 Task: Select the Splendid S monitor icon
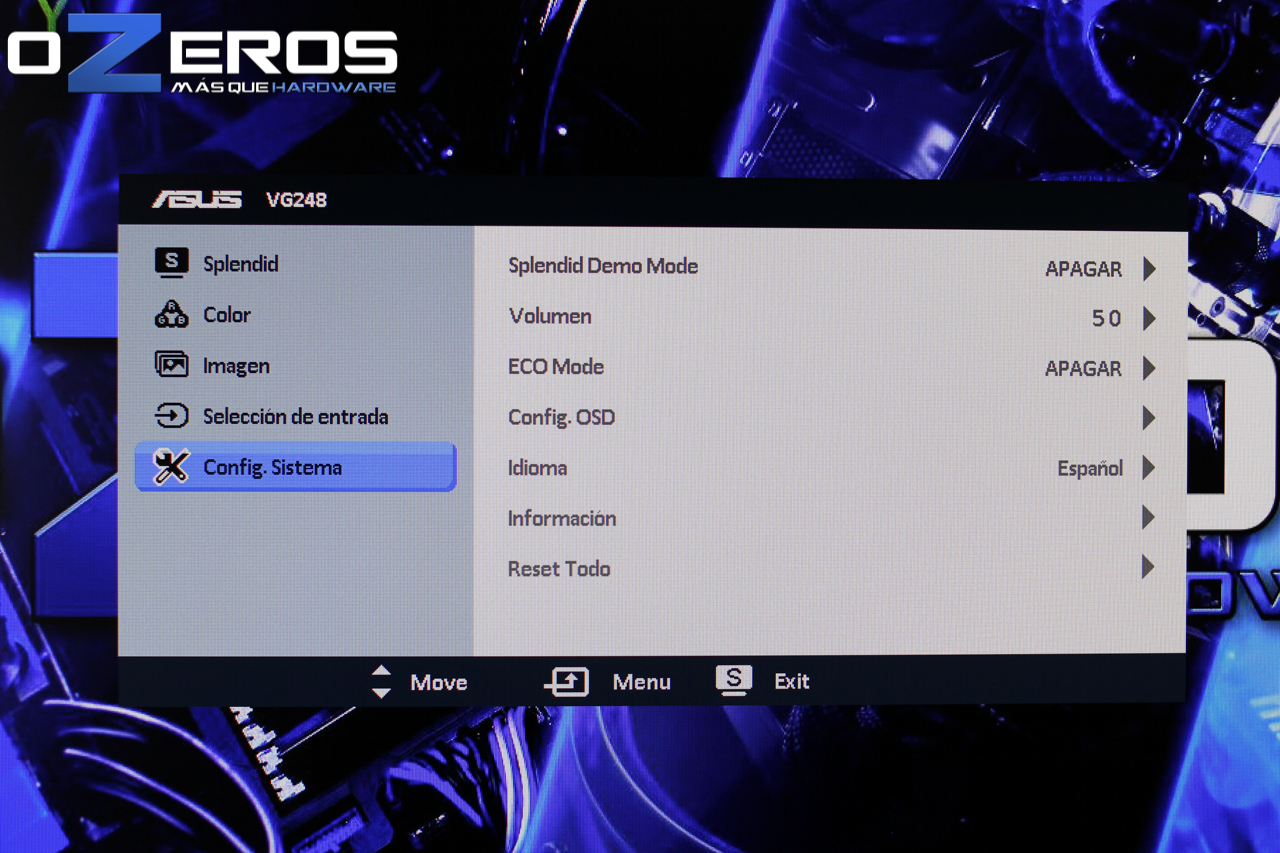point(171,263)
